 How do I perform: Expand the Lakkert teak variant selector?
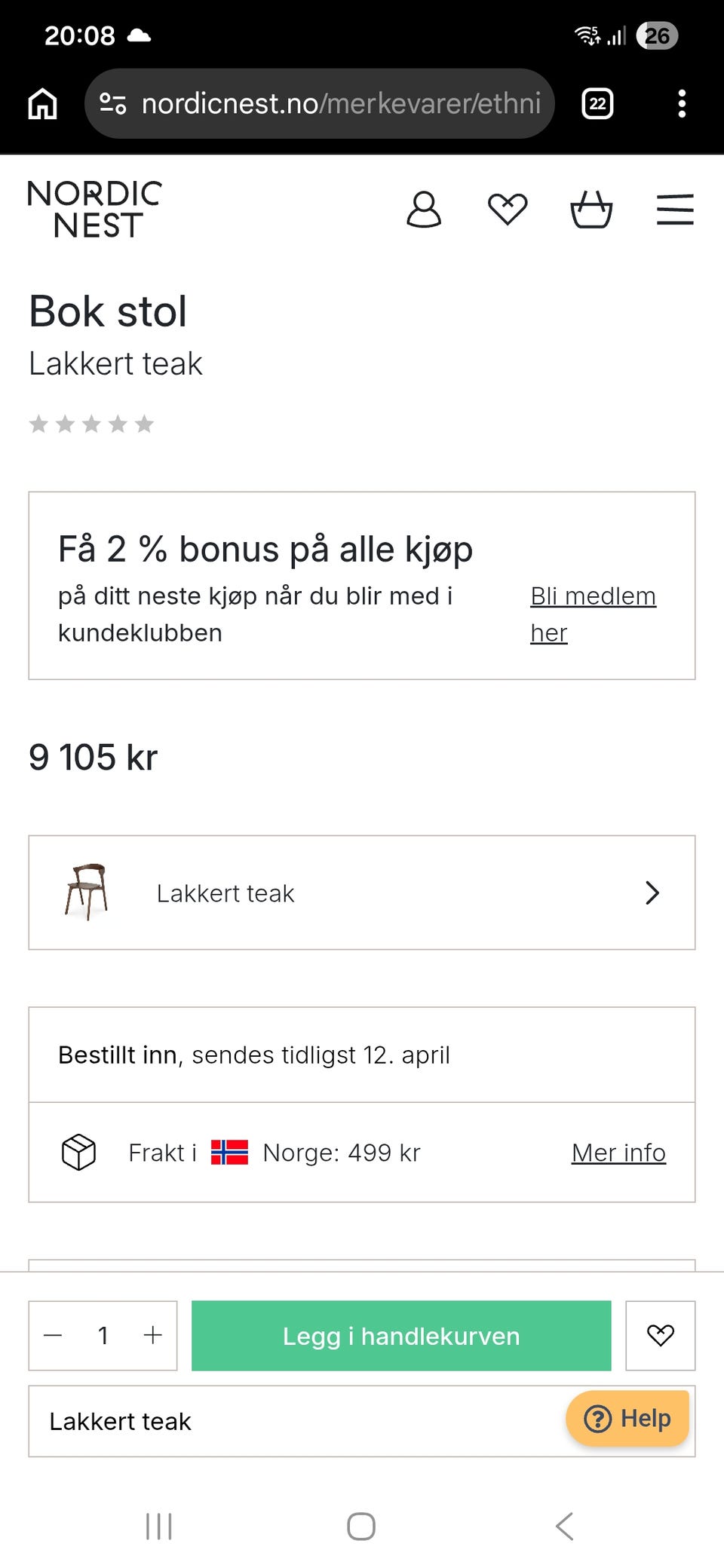pyautogui.click(x=362, y=893)
